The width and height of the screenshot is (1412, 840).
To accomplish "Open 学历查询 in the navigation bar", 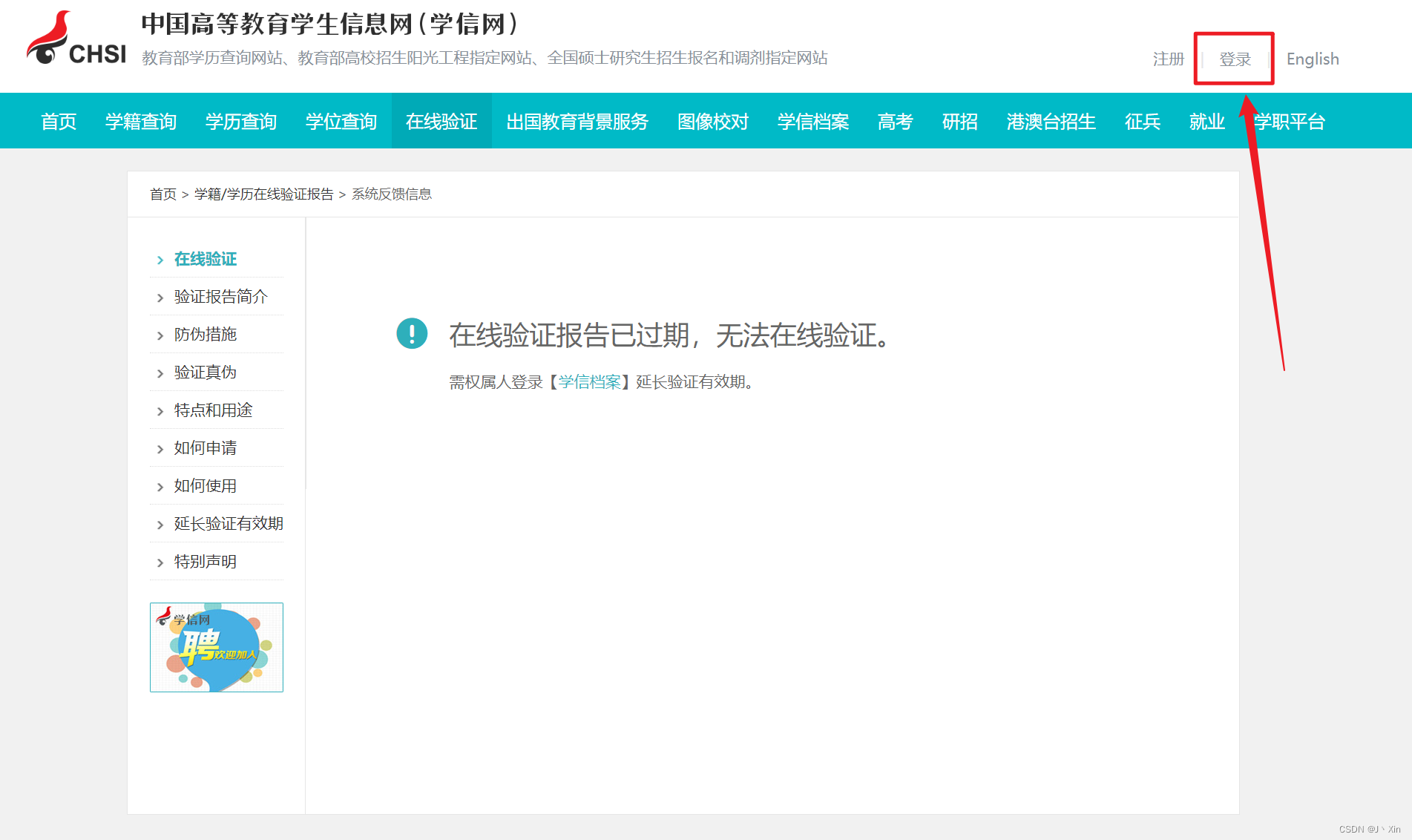I will pyautogui.click(x=241, y=121).
